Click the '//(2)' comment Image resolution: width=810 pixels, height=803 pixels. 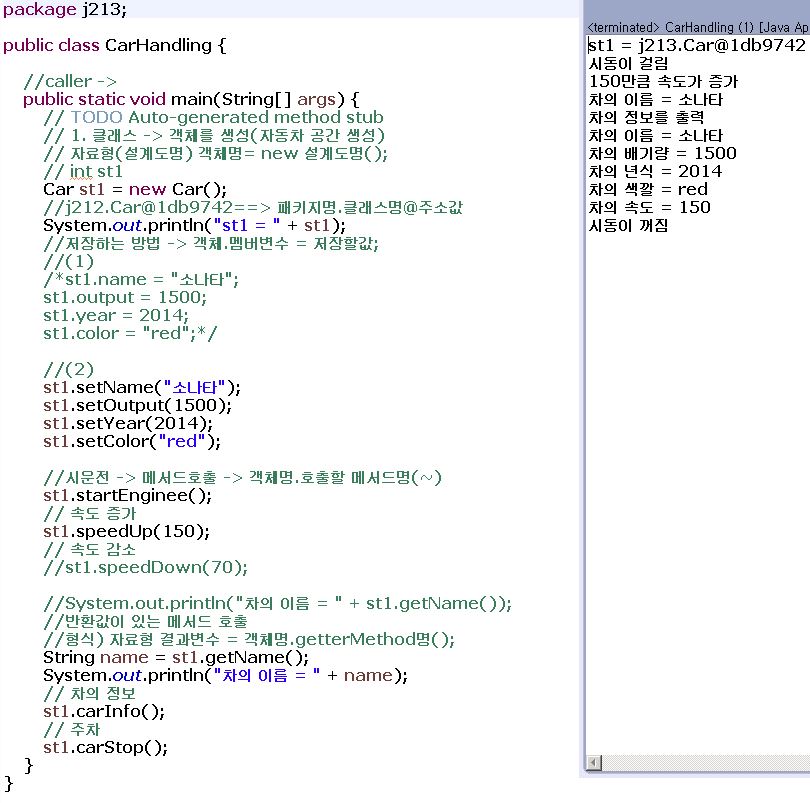[69, 369]
